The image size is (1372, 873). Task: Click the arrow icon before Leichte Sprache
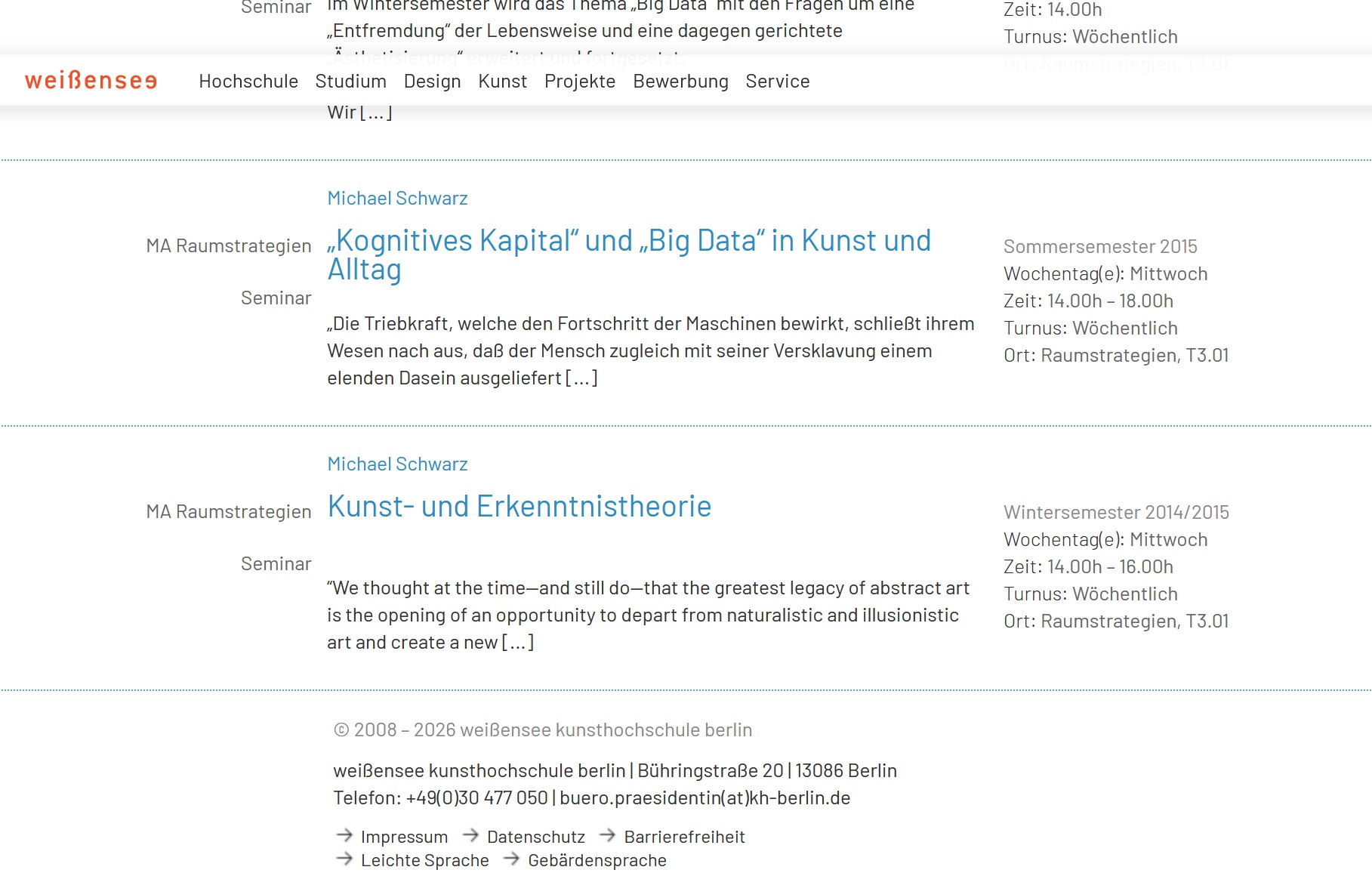344,859
